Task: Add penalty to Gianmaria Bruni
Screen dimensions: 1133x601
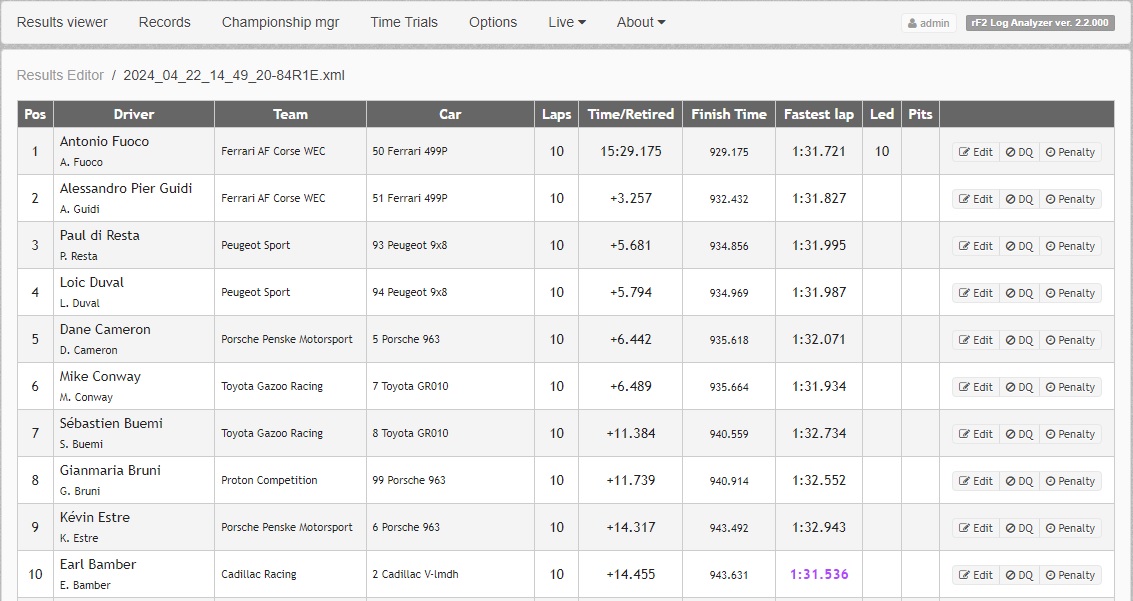Action: tap(1070, 480)
